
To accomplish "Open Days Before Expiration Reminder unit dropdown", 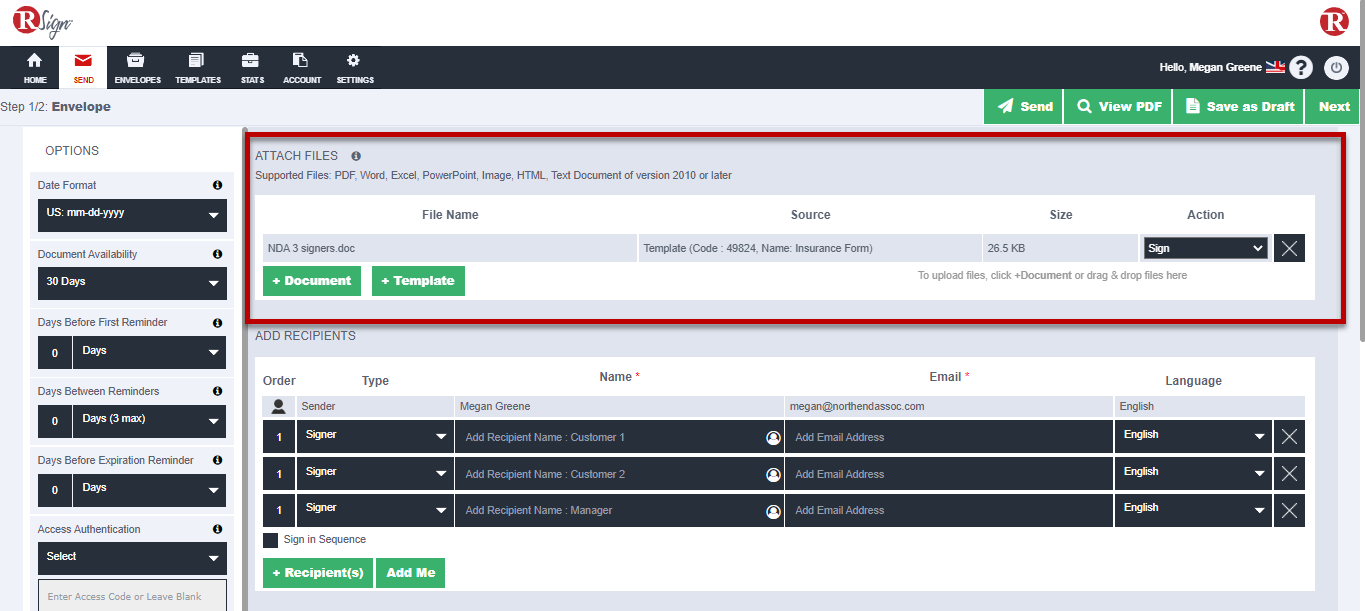I will 149,490.
